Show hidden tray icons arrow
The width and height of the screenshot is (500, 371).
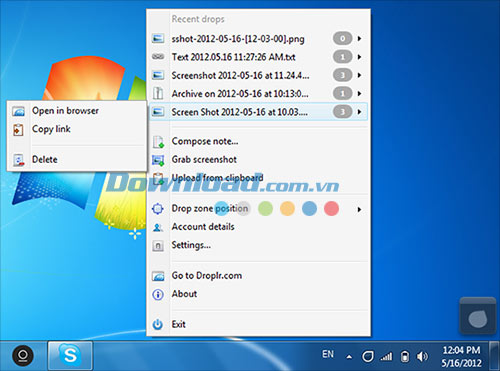(x=349, y=357)
